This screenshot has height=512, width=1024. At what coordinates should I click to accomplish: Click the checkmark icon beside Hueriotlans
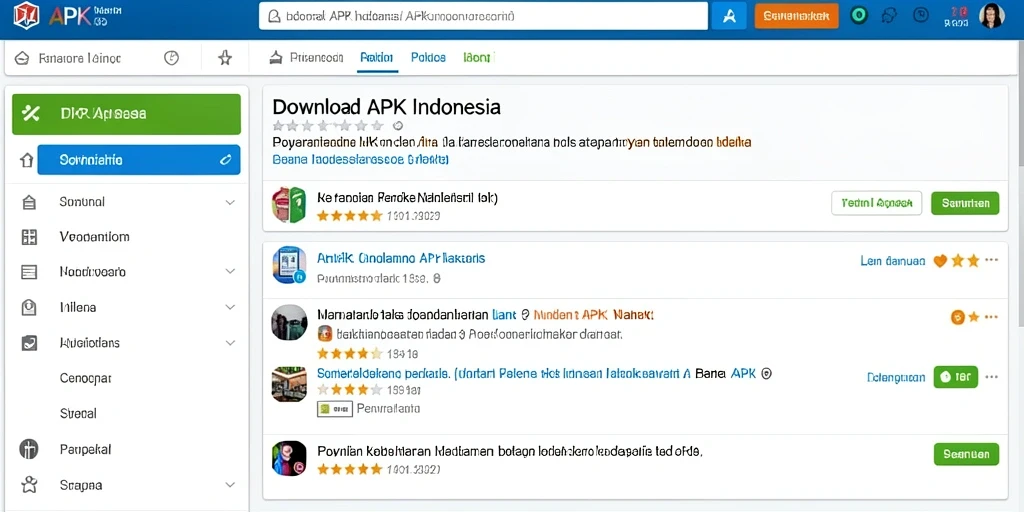(29, 343)
